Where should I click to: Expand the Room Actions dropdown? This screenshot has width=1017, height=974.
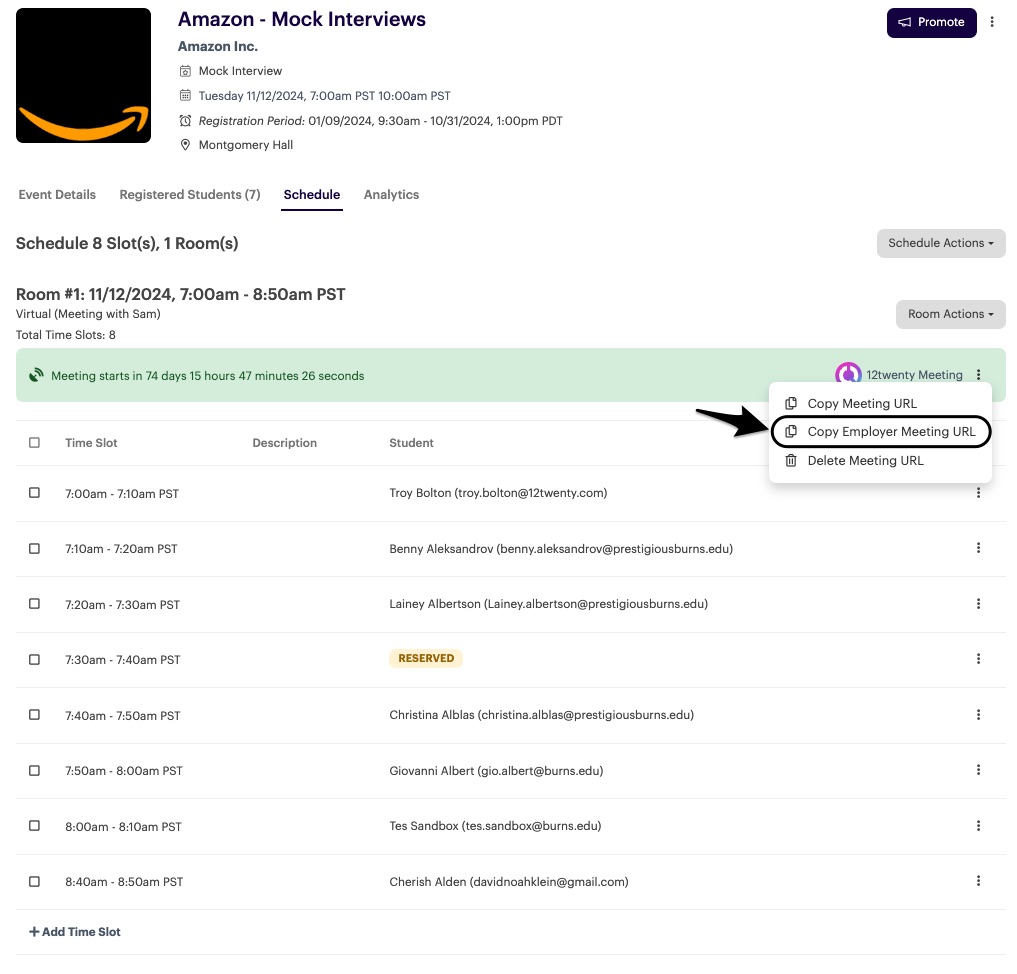950,314
